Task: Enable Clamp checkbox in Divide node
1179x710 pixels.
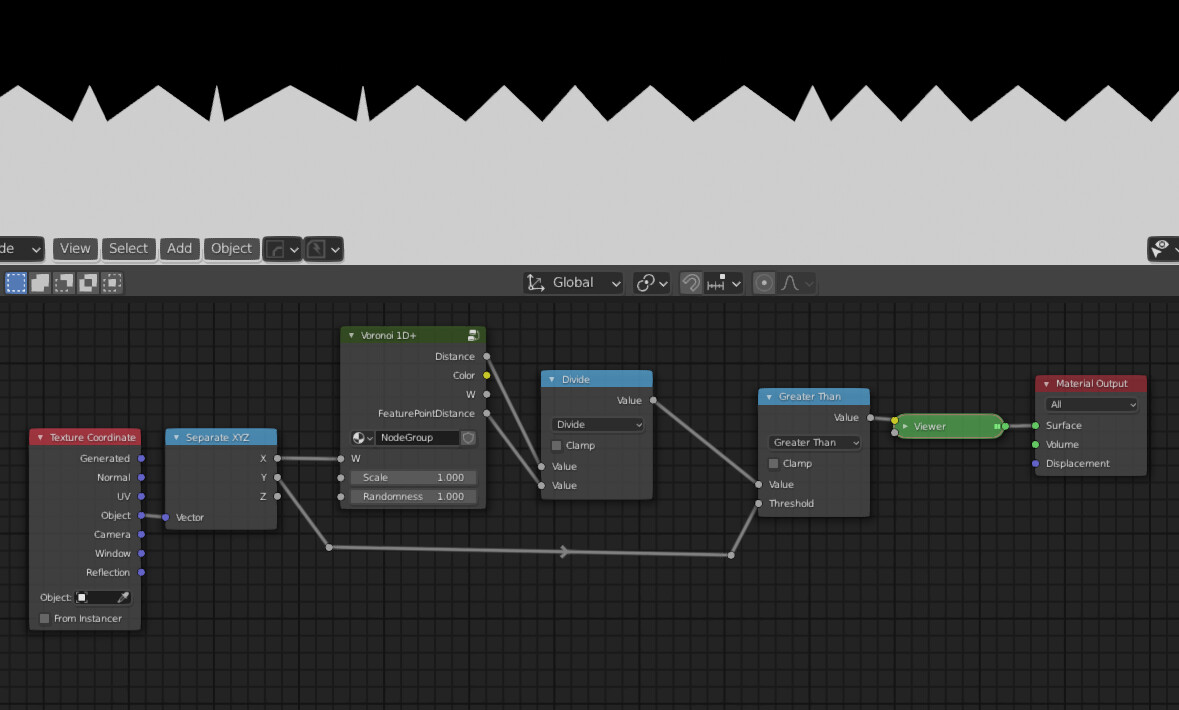Action: tap(556, 445)
